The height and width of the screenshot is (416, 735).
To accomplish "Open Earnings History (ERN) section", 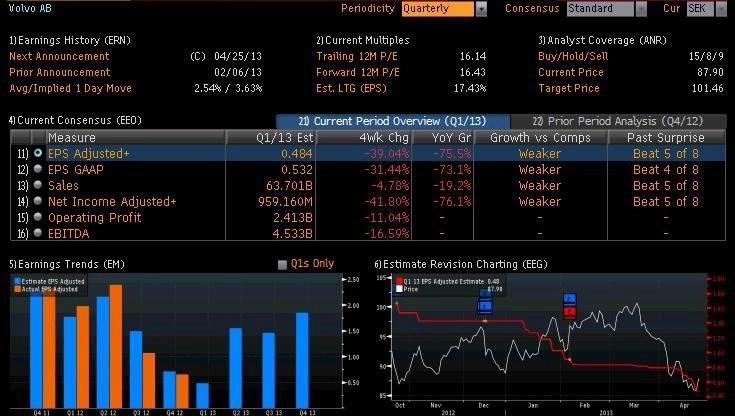I will click(x=70, y=40).
